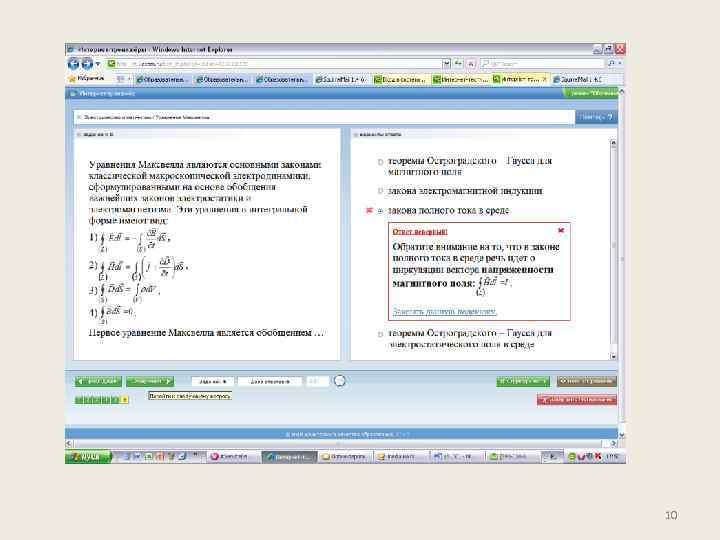Open the quick tabs list button
Image resolution: width=720 pixels, height=540 pixels.
click(x=120, y=79)
